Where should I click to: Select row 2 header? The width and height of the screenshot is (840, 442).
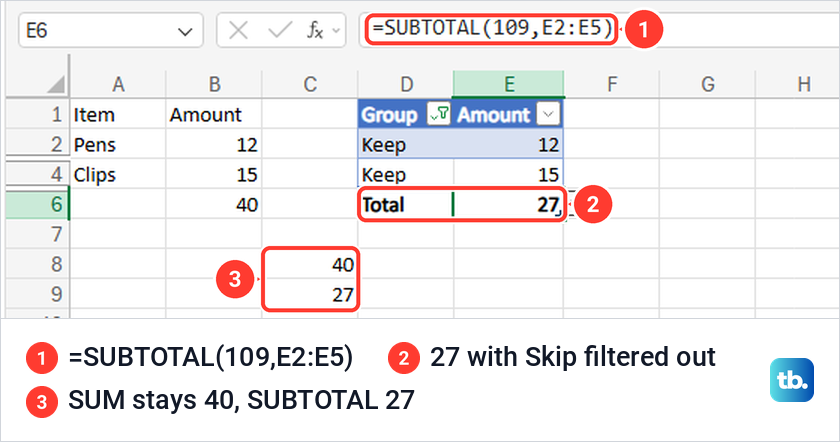38,144
